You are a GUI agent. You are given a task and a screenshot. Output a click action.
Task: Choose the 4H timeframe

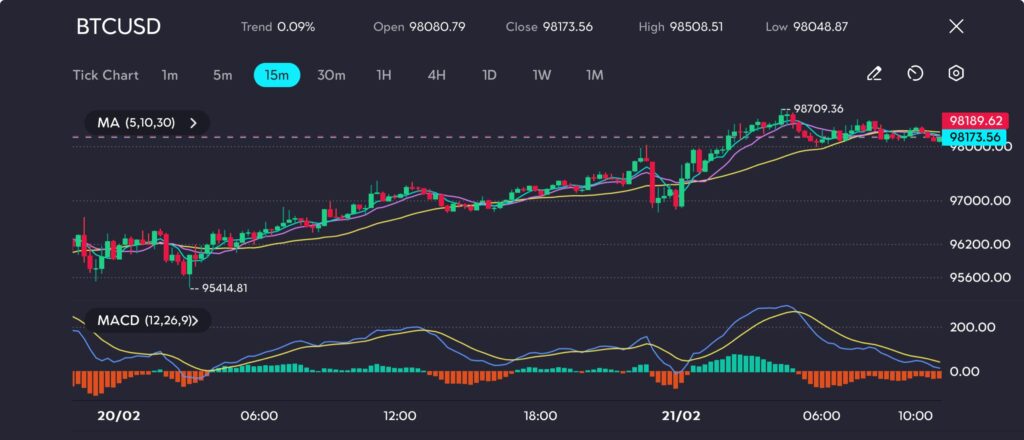click(436, 75)
